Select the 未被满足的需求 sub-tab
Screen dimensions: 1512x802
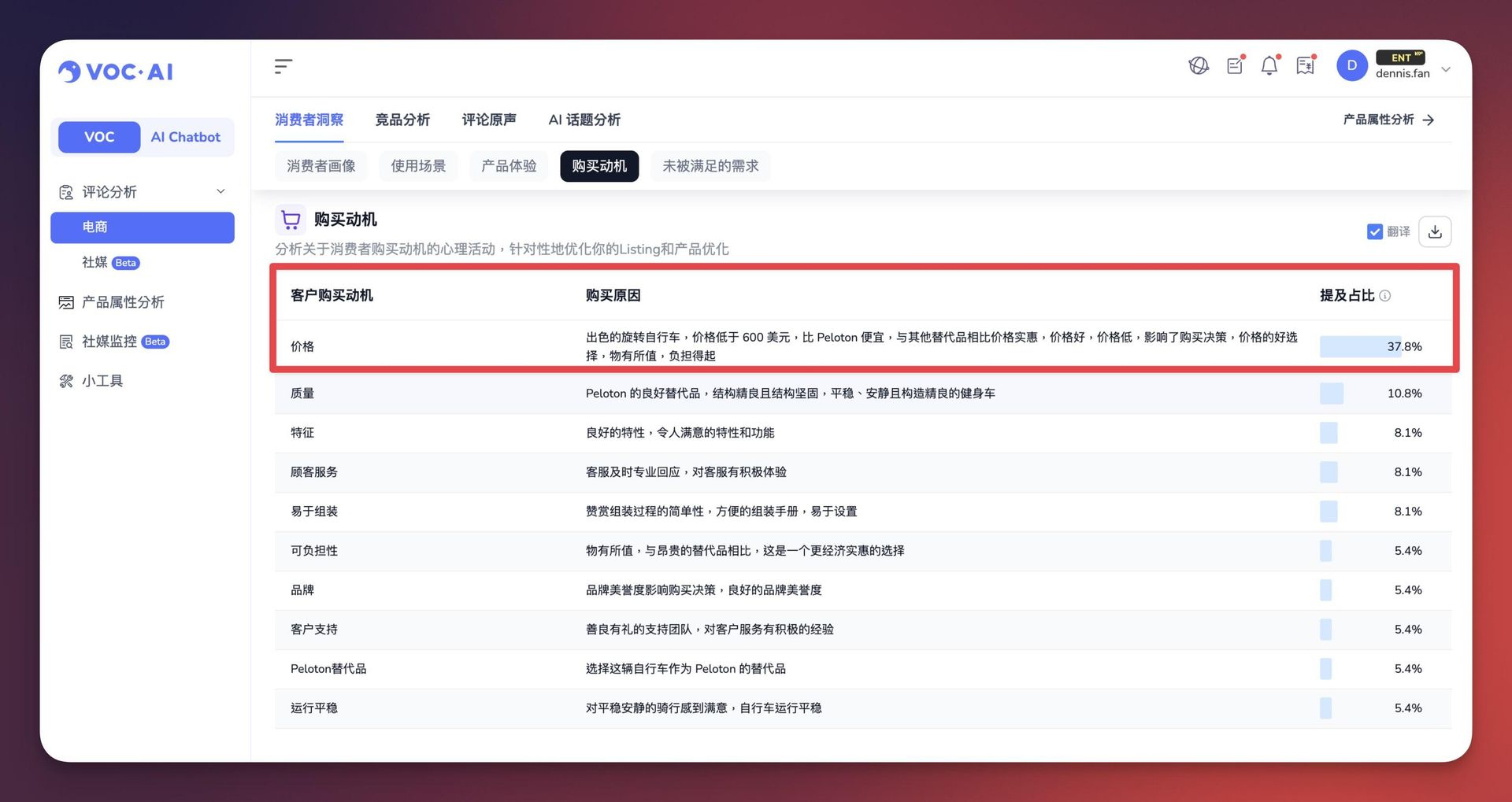[710, 166]
